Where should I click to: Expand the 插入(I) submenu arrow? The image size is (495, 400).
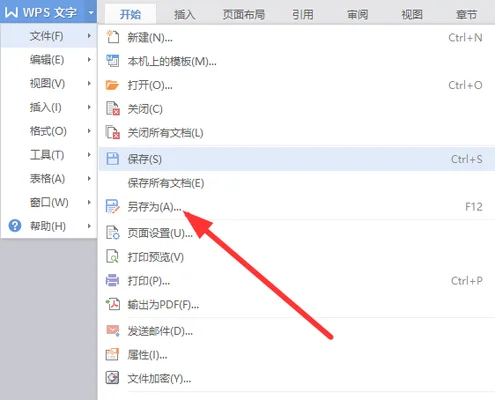[x=89, y=107]
